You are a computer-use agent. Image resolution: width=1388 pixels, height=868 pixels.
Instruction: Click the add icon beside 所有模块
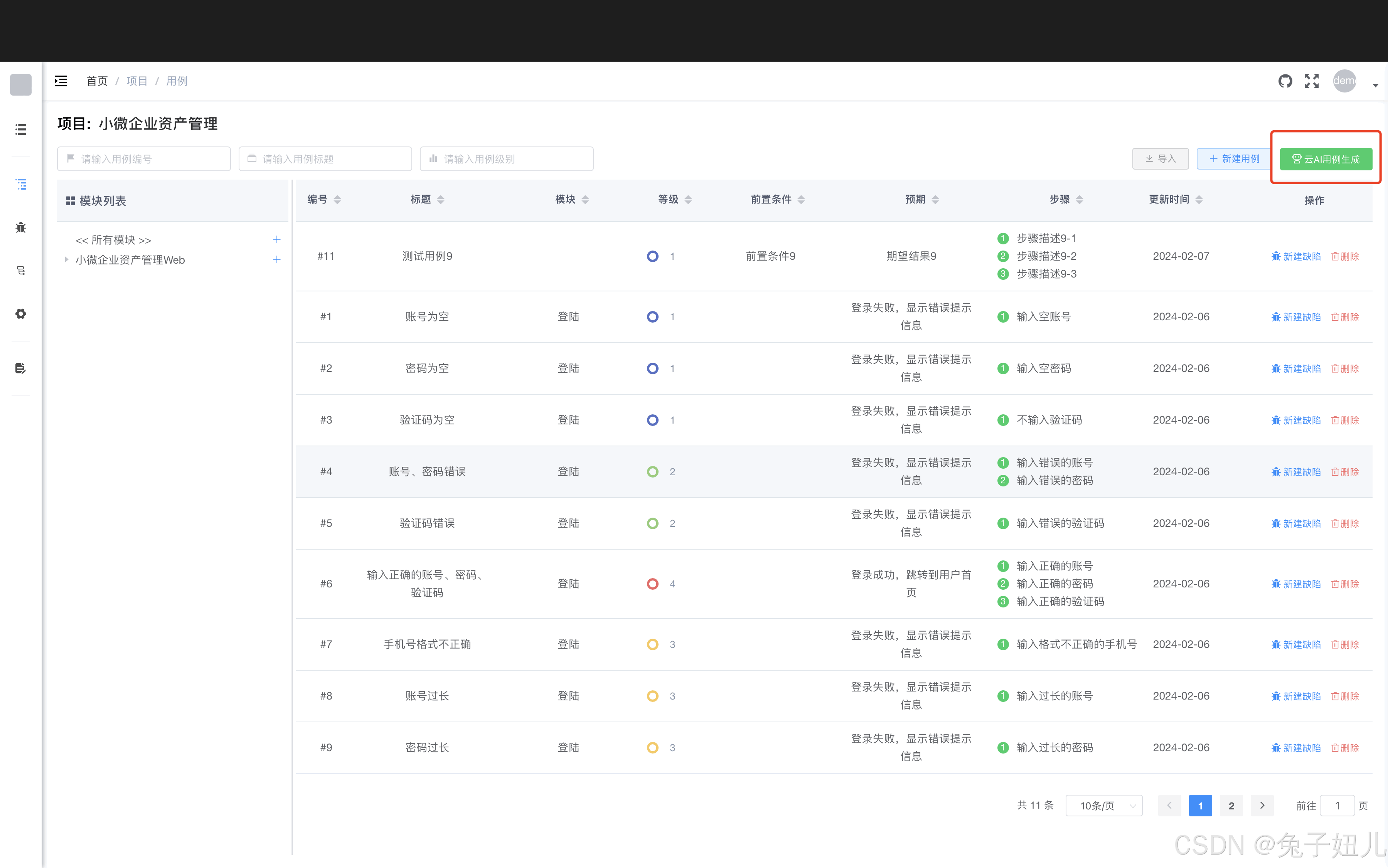[276, 239]
